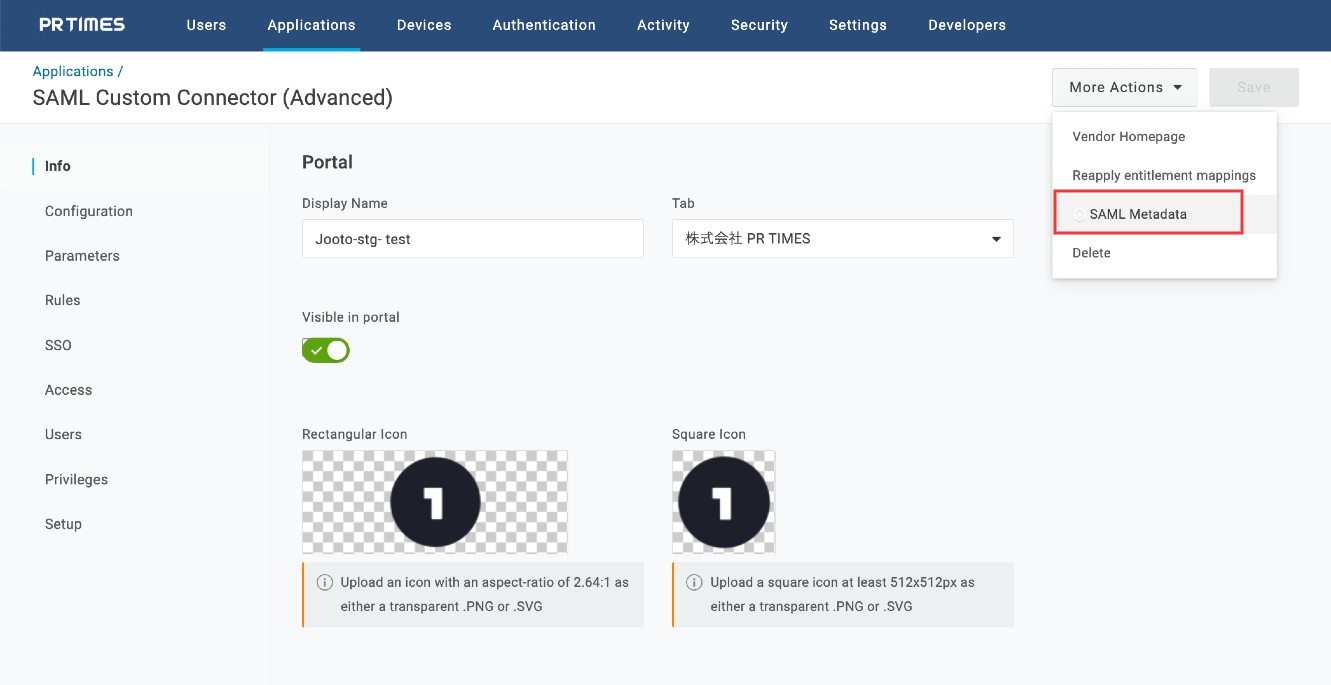This screenshot has width=1331, height=685.
Task: Click the Display Name input field
Action: [472, 239]
